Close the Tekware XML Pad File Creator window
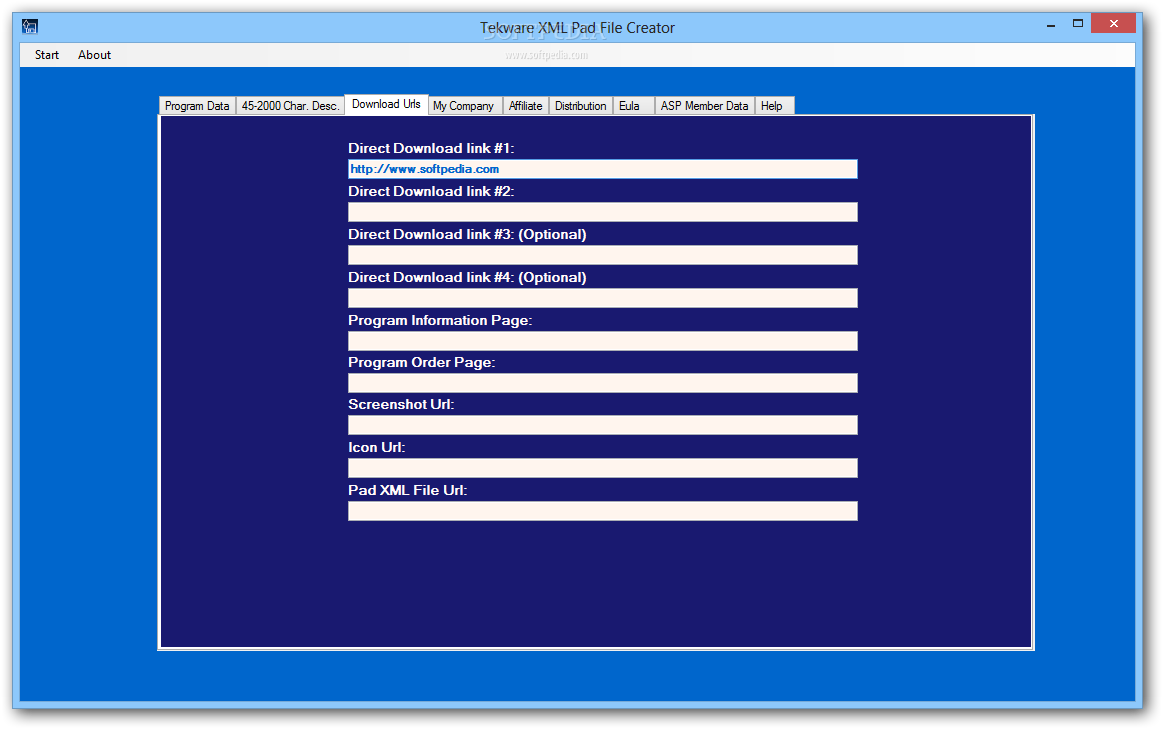Image resolution: width=1163 pixels, height=729 pixels. 1113,24
